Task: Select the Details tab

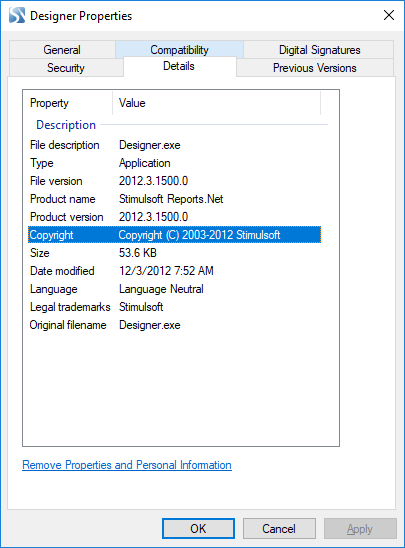Action: 179,66
